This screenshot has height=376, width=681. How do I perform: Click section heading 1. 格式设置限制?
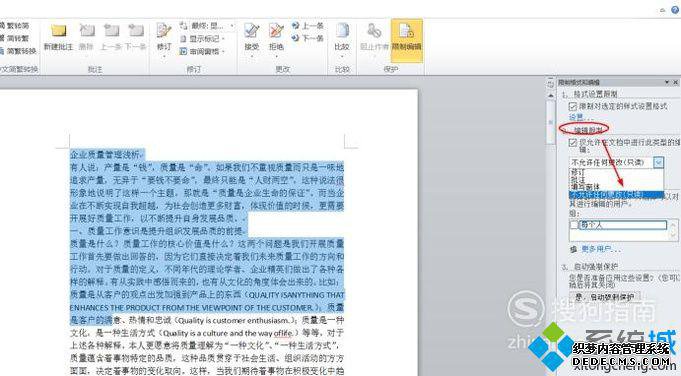[589, 94]
